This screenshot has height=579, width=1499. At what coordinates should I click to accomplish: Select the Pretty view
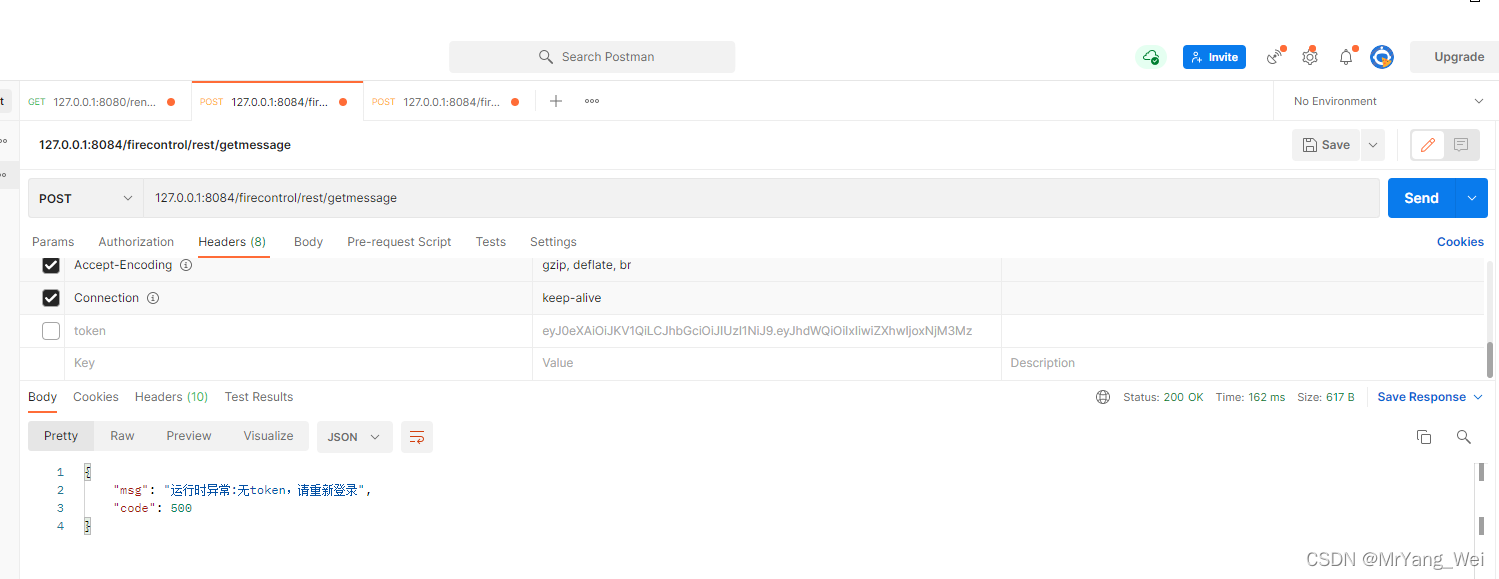pyautogui.click(x=61, y=436)
